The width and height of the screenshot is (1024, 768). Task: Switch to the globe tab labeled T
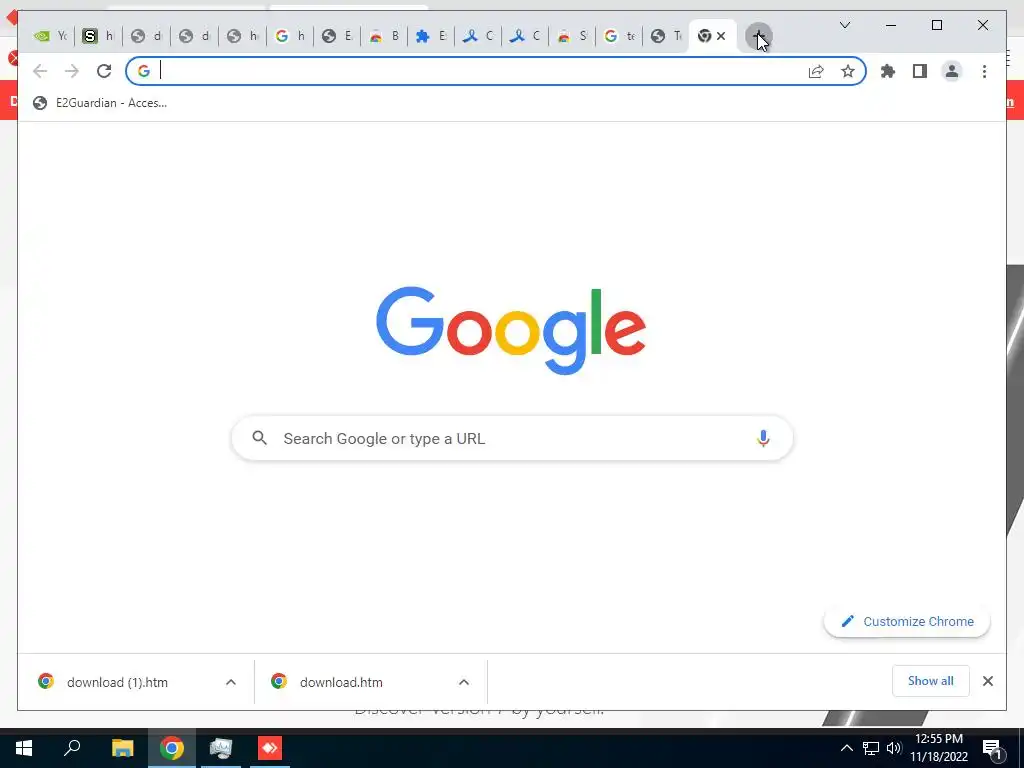point(666,36)
